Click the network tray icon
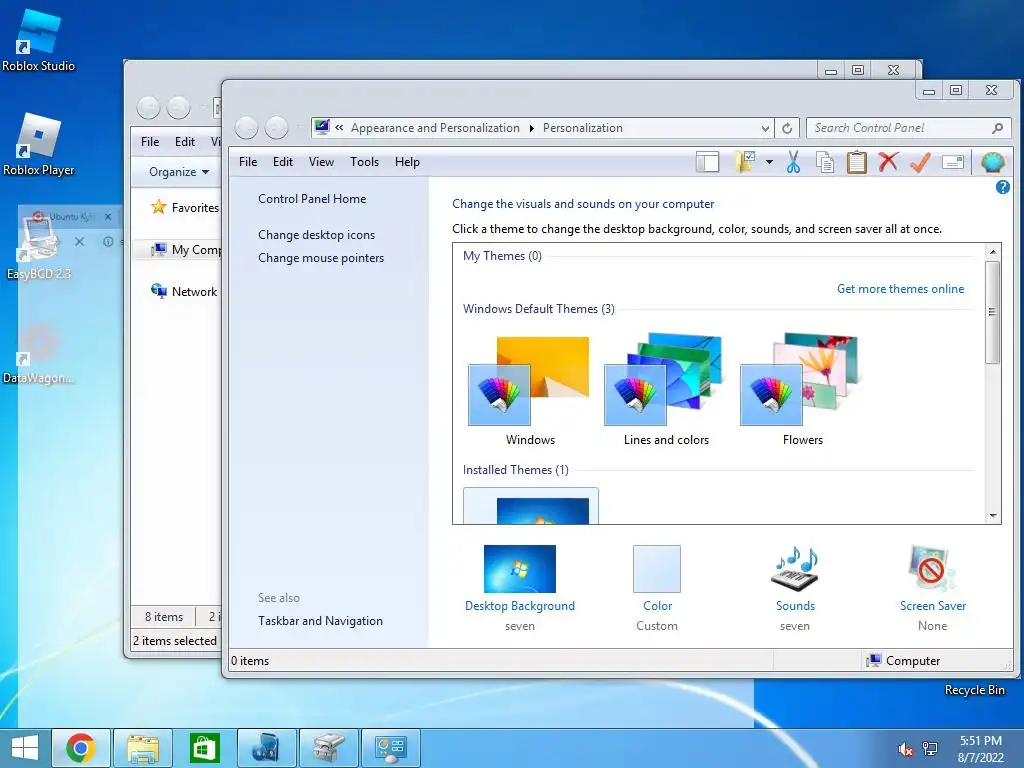The image size is (1024, 768). click(x=930, y=749)
